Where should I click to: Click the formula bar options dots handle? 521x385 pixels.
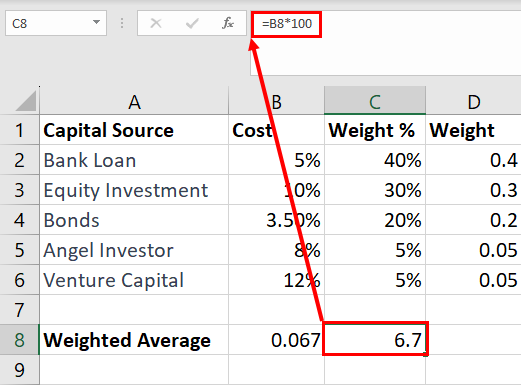pos(122,23)
